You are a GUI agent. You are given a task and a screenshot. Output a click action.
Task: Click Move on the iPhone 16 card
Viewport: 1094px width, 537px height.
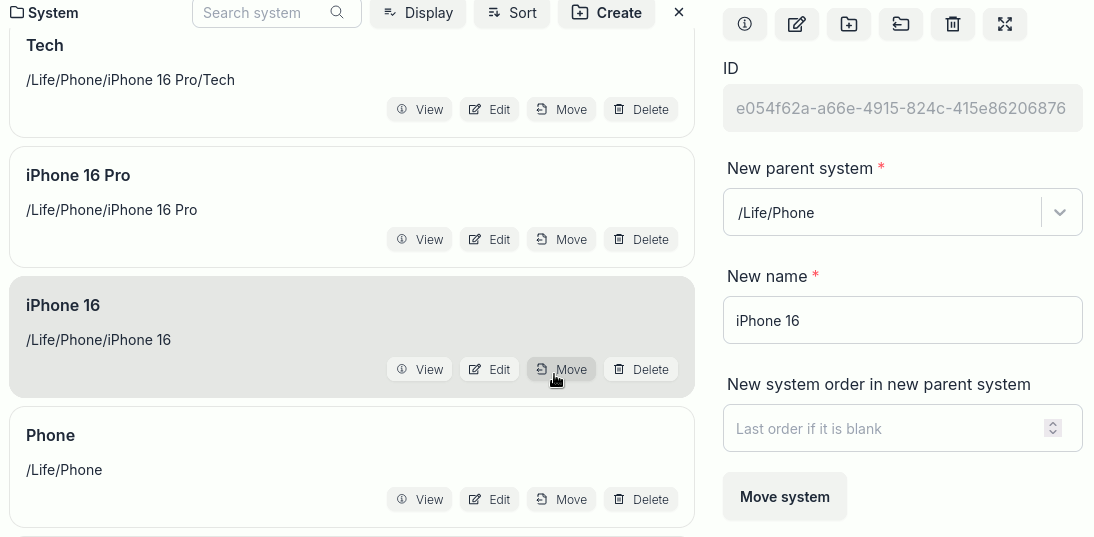(562, 370)
